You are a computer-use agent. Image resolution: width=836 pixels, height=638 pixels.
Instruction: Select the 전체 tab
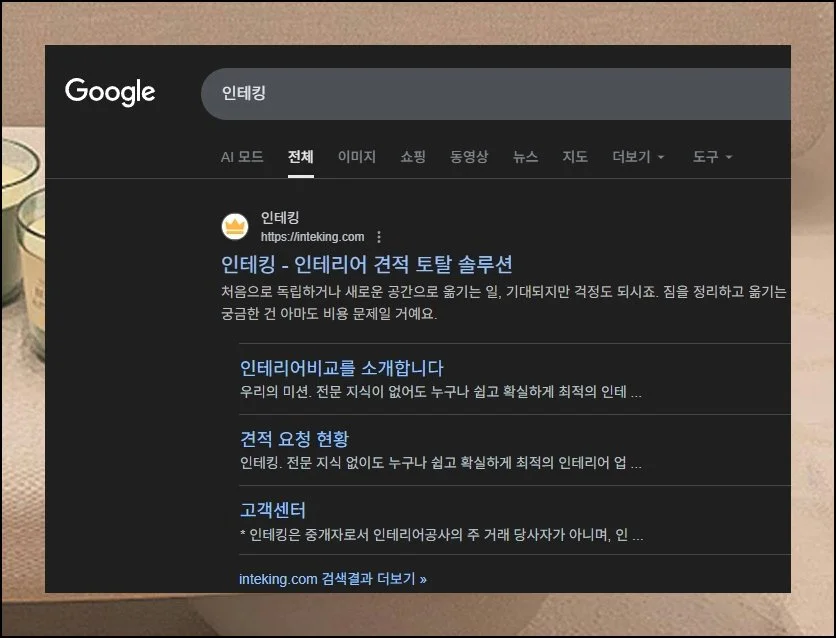coord(301,157)
